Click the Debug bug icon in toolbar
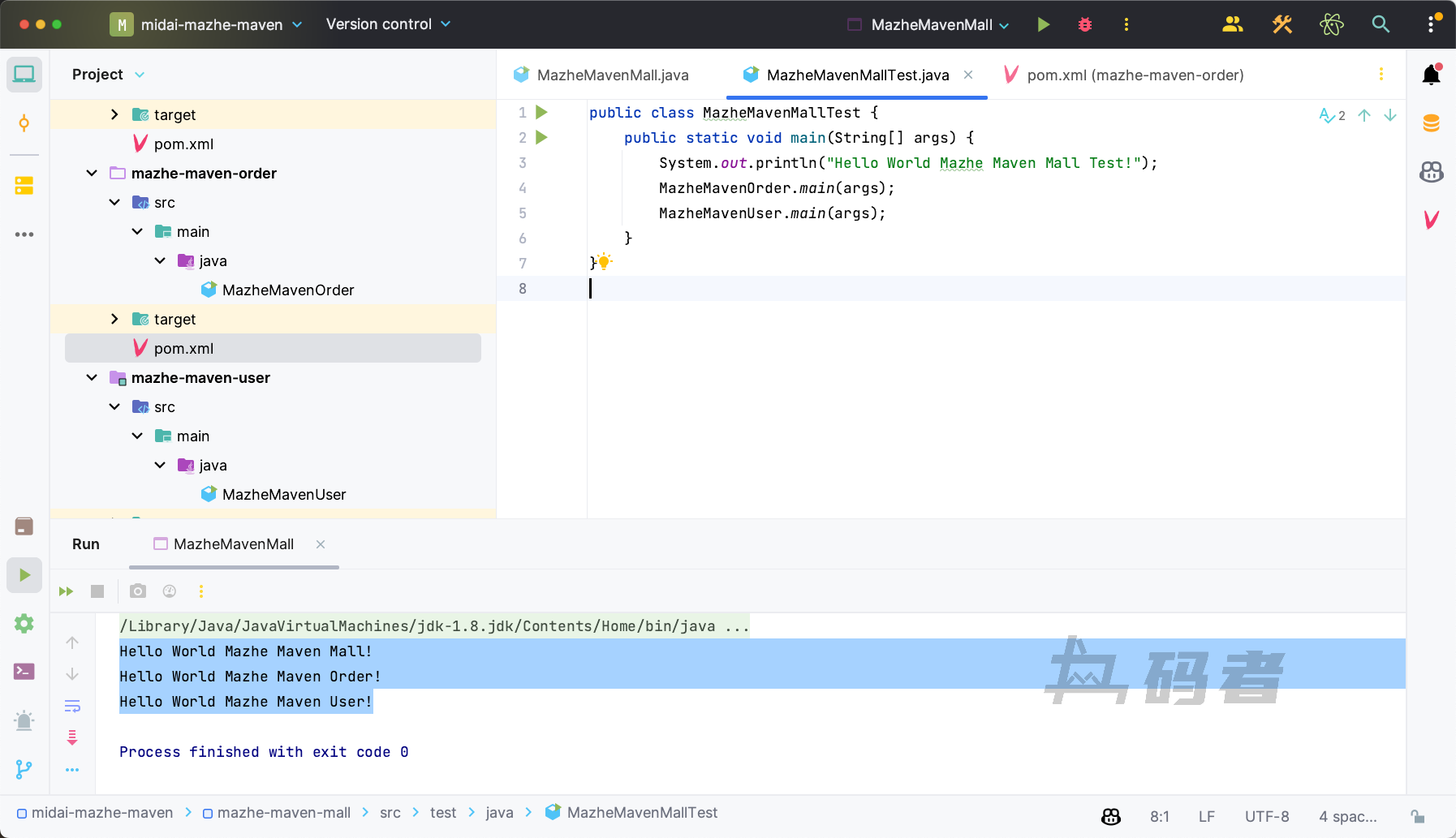 pos(1085,24)
